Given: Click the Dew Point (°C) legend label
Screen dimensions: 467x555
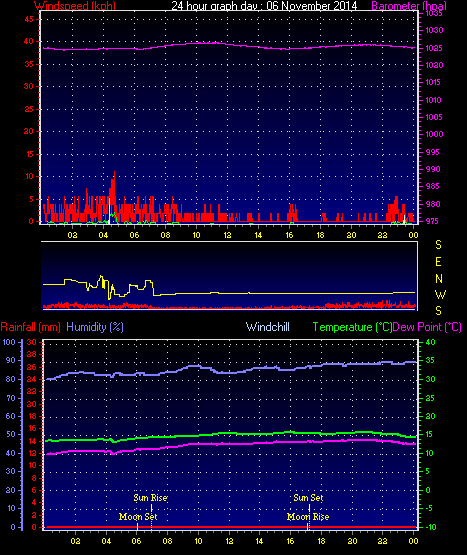Looking at the screenshot, I should (x=427, y=327).
